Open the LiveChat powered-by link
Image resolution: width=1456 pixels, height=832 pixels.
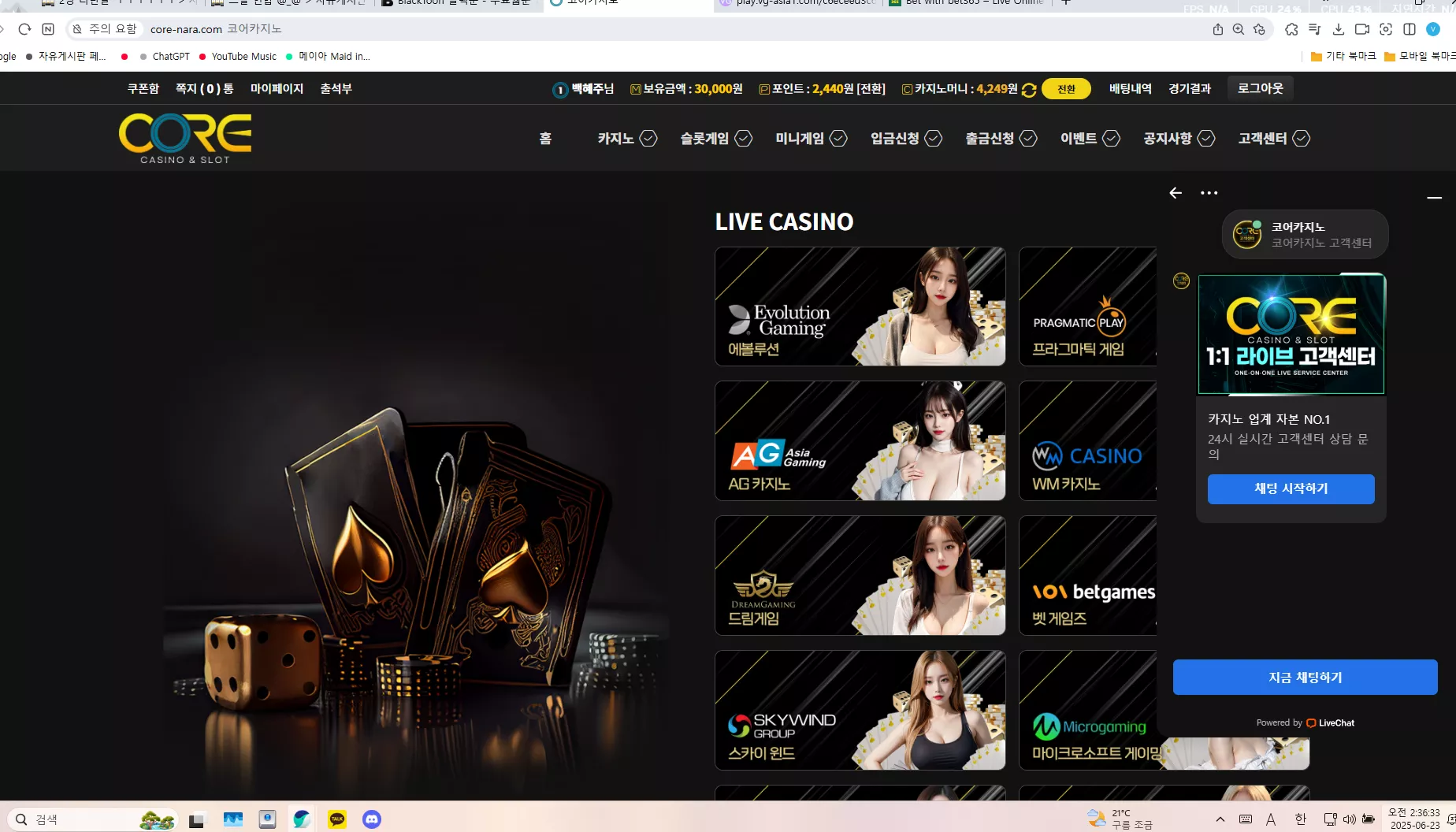(x=1306, y=723)
